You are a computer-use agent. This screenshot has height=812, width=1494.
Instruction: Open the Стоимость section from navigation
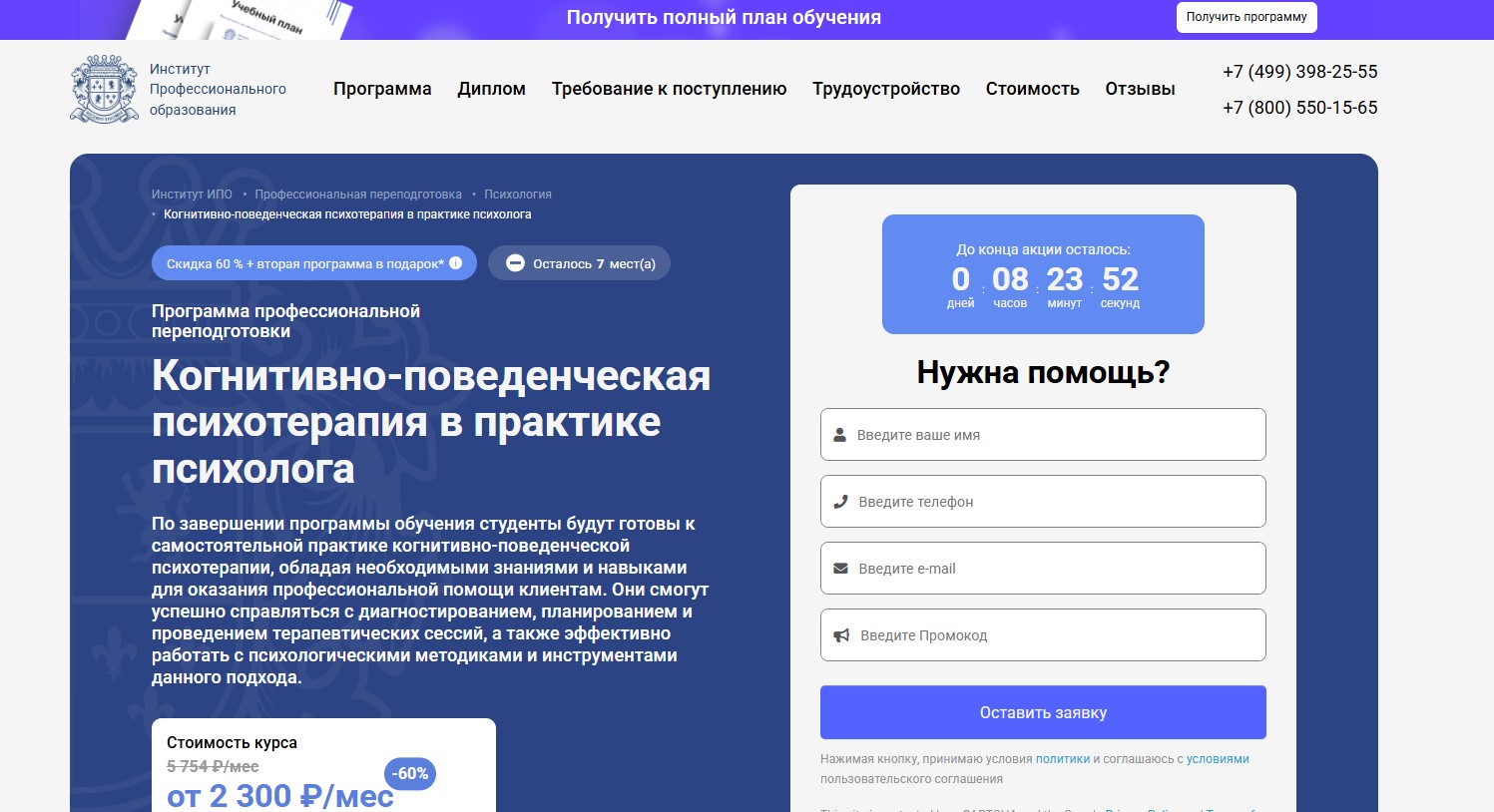coord(1032,89)
